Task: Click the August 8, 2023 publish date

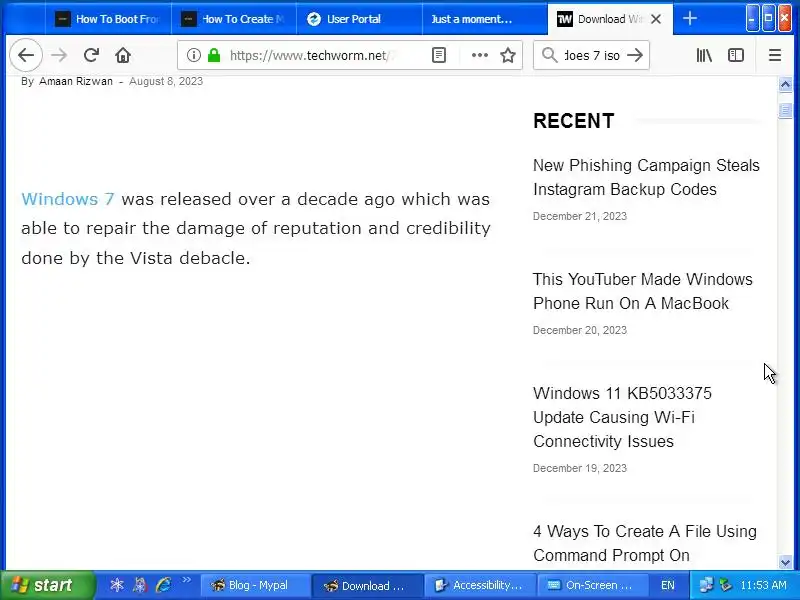Action: coord(166,81)
